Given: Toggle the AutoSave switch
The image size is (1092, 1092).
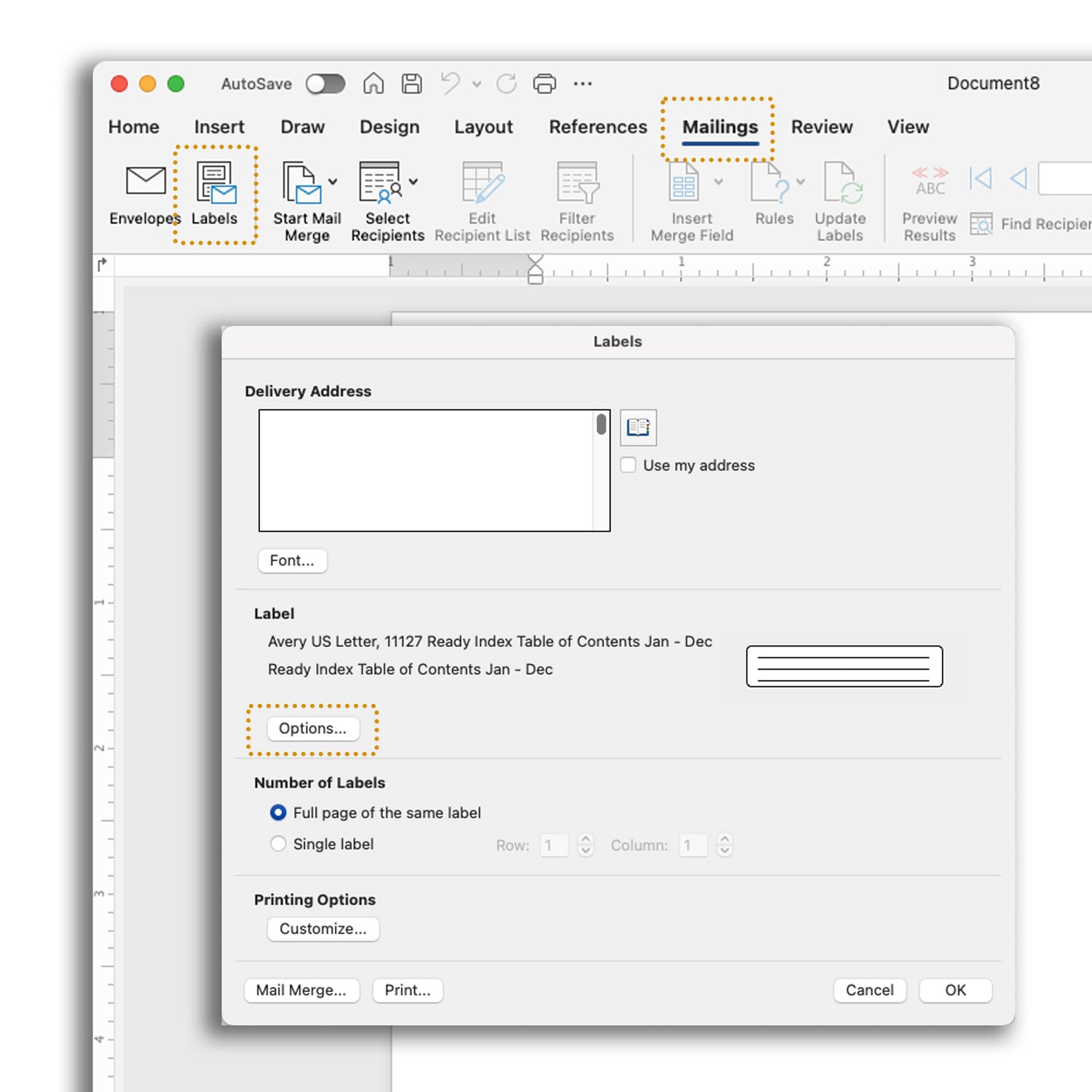Looking at the screenshot, I should coord(325,84).
